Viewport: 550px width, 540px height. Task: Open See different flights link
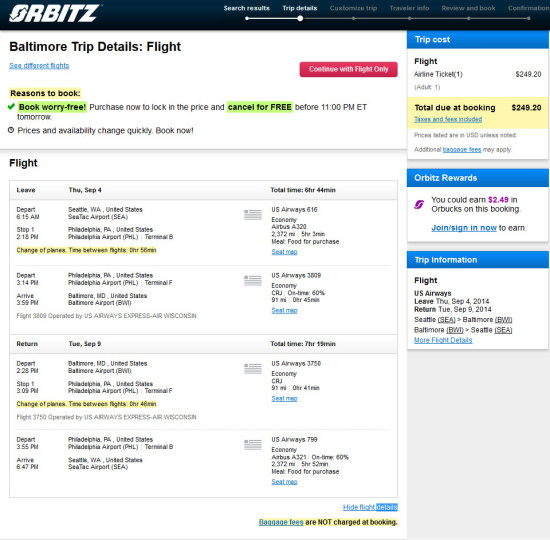click(39, 66)
